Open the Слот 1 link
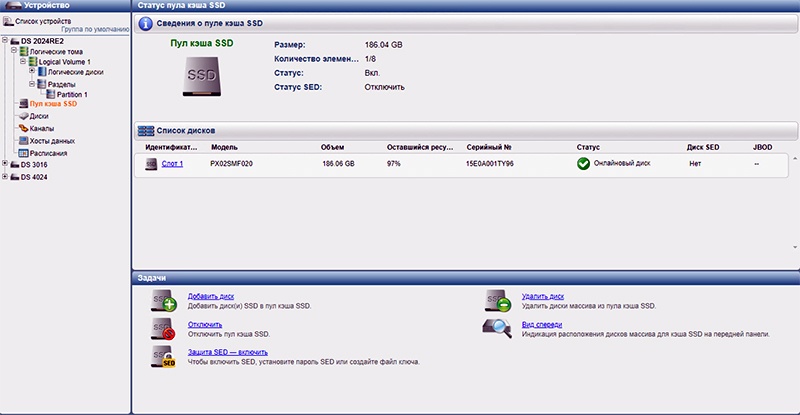 tap(172, 164)
